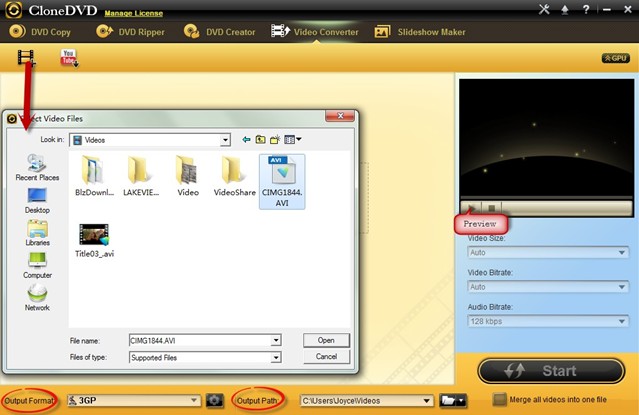Image resolution: width=639 pixels, height=415 pixels.
Task: Click the preview seek bar
Action: (546, 198)
